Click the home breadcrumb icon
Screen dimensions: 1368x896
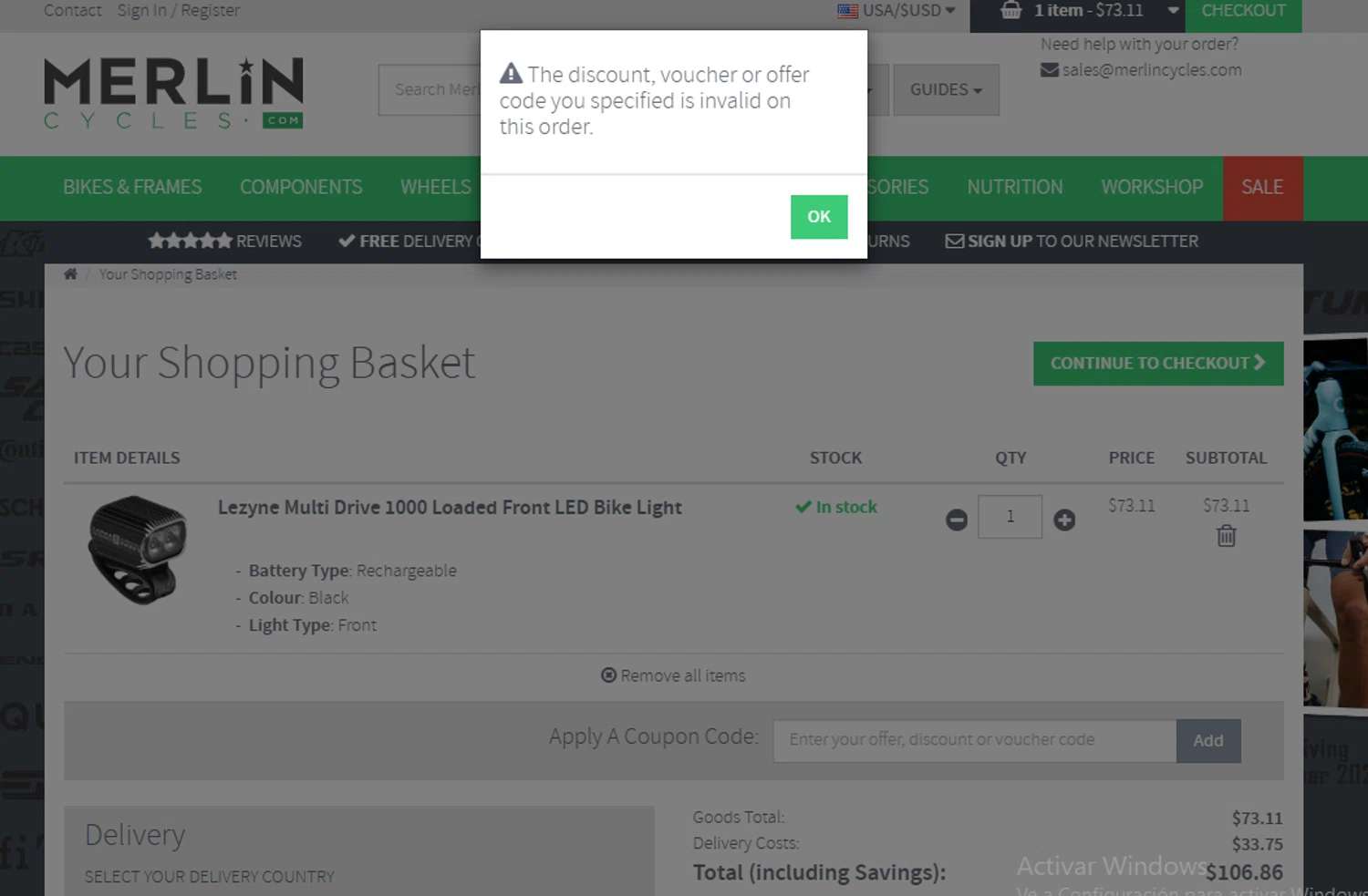coord(70,274)
